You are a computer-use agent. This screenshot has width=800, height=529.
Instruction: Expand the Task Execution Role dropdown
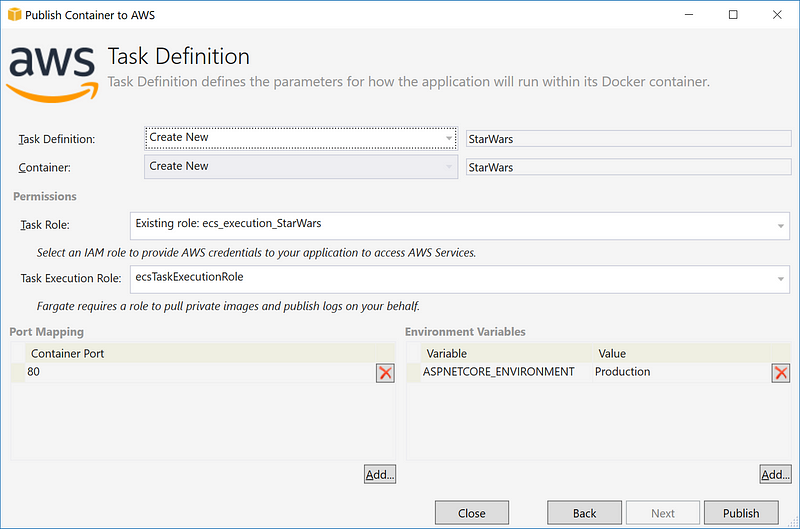(x=459, y=279)
